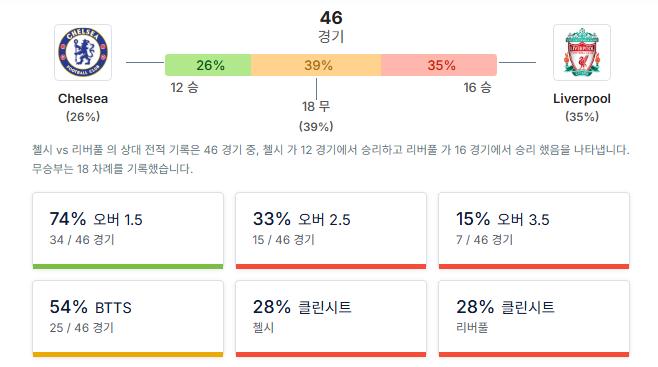Click the 16 승 label under red bar
The width and height of the screenshot is (658, 367).
(477, 88)
